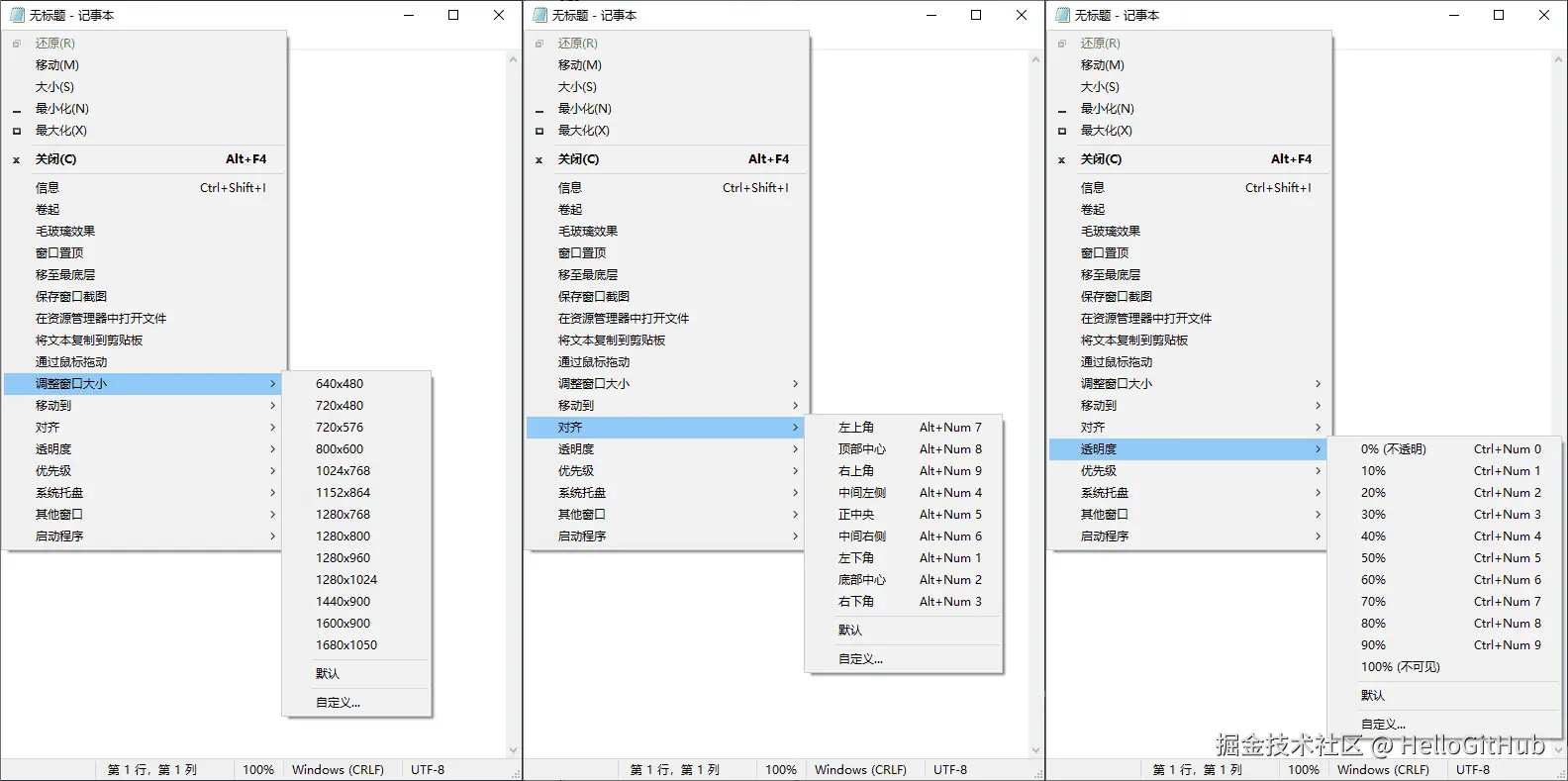Viewport: 1568px width, 781px height.
Task: Click 默认 in the window size submenu
Action: (357, 674)
